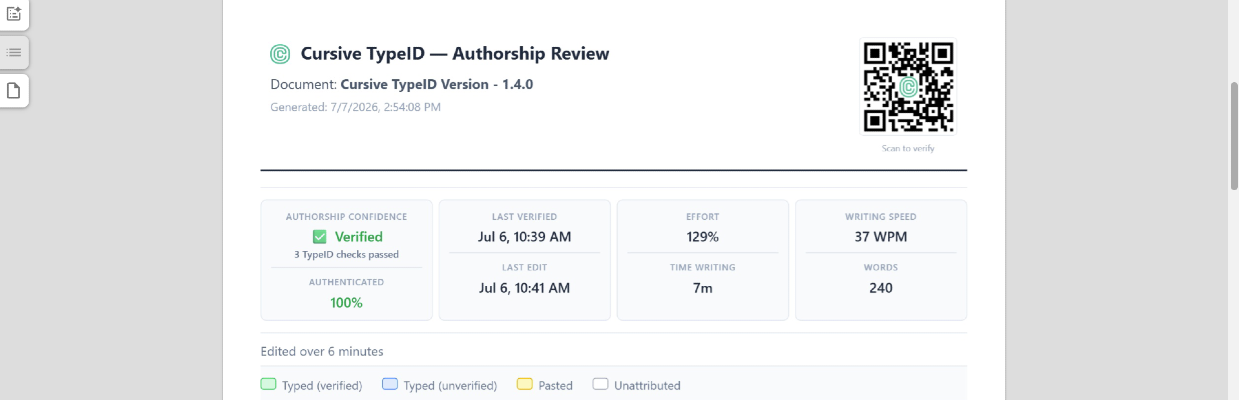The height and width of the screenshot is (400, 1239).
Task: Open the AI document summary sidebar icon
Action: [x=14, y=13]
